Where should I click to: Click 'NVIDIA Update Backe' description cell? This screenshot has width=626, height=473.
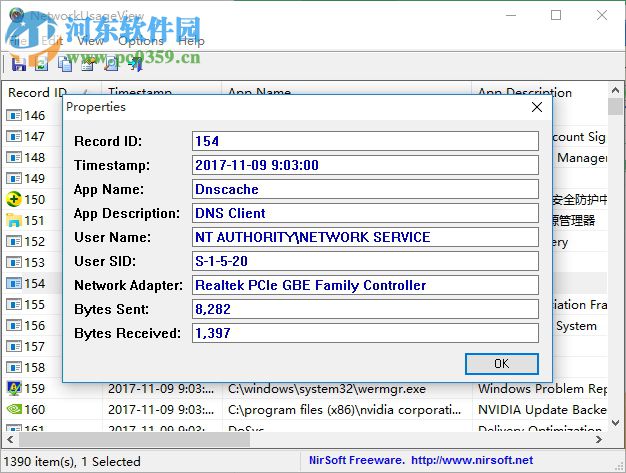(542, 410)
